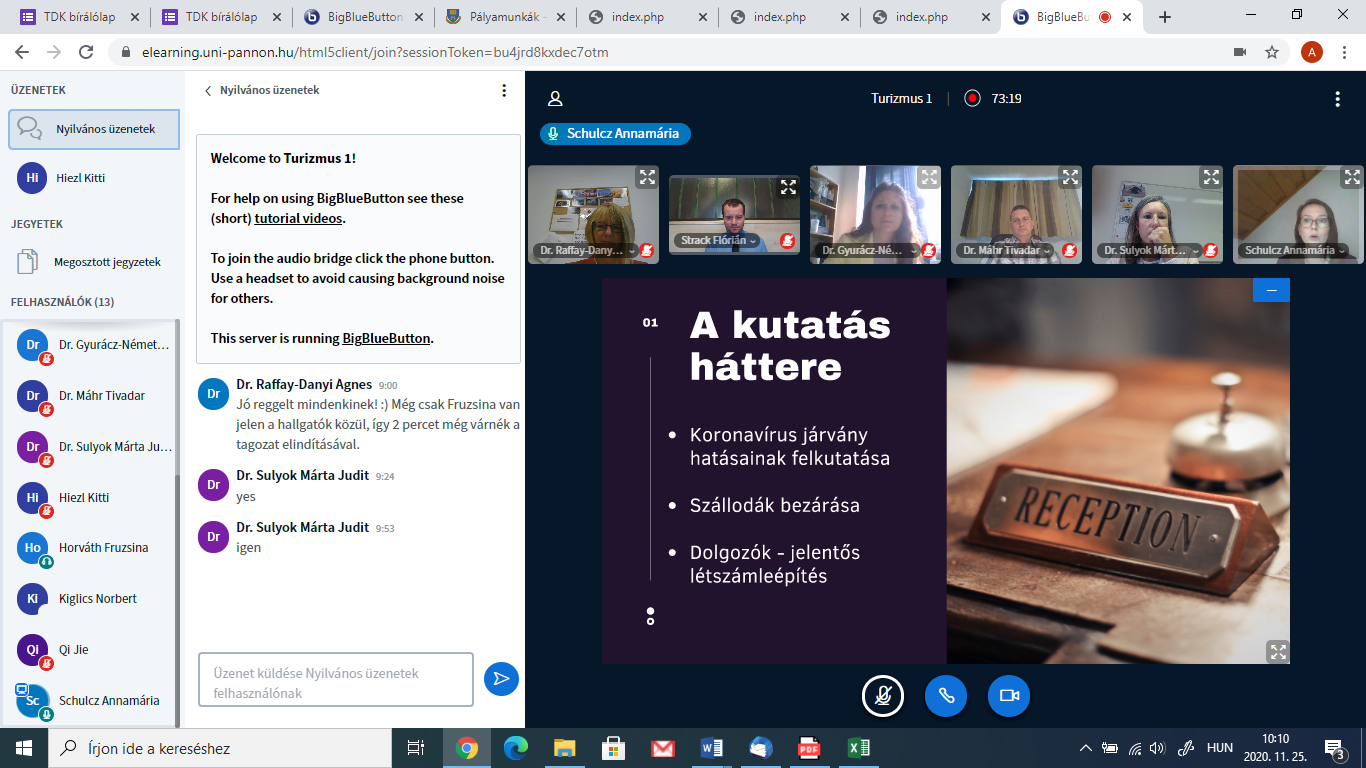Image resolution: width=1366 pixels, height=768 pixels.
Task: Unmute the microphone
Action: click(x=883, y=696)
